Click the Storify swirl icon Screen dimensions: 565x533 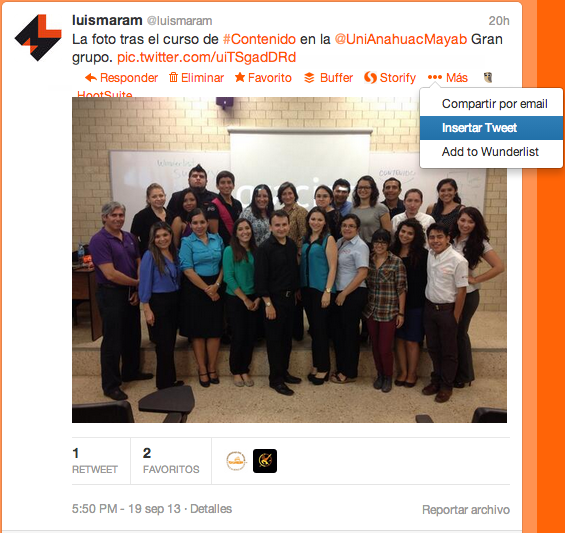click(370, 77)
